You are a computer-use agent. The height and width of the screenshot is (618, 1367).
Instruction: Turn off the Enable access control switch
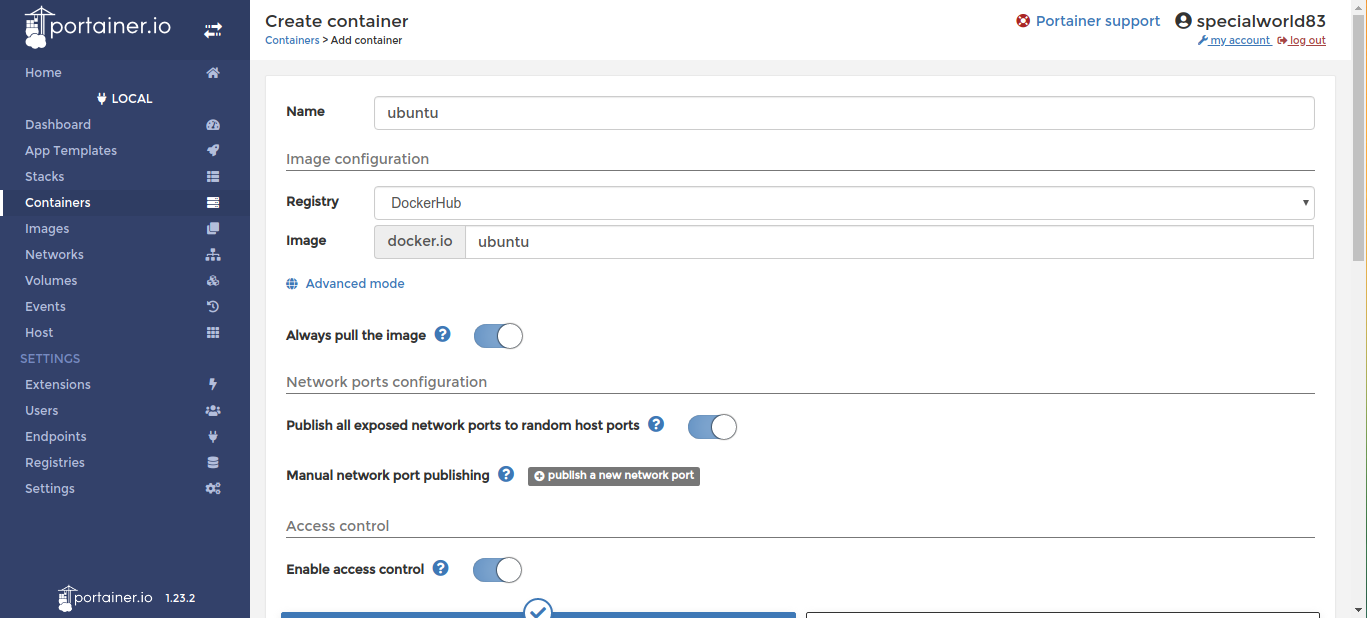(x=497, y=570)
